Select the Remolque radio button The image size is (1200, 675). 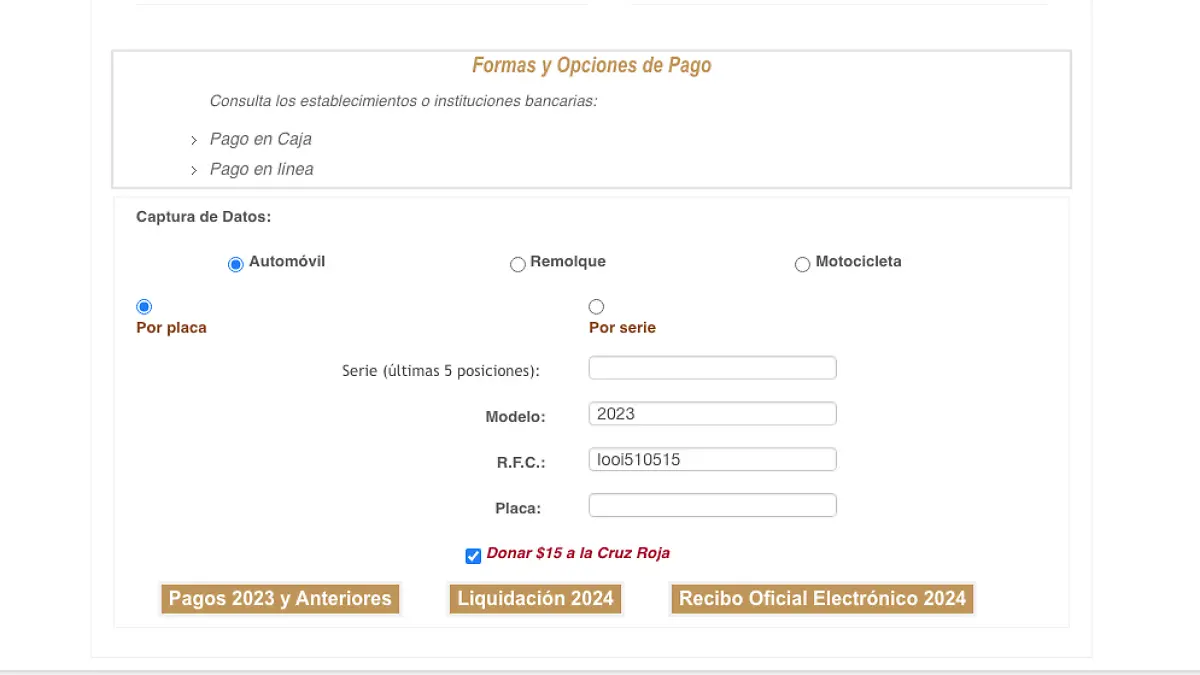(x=518, y=264)
